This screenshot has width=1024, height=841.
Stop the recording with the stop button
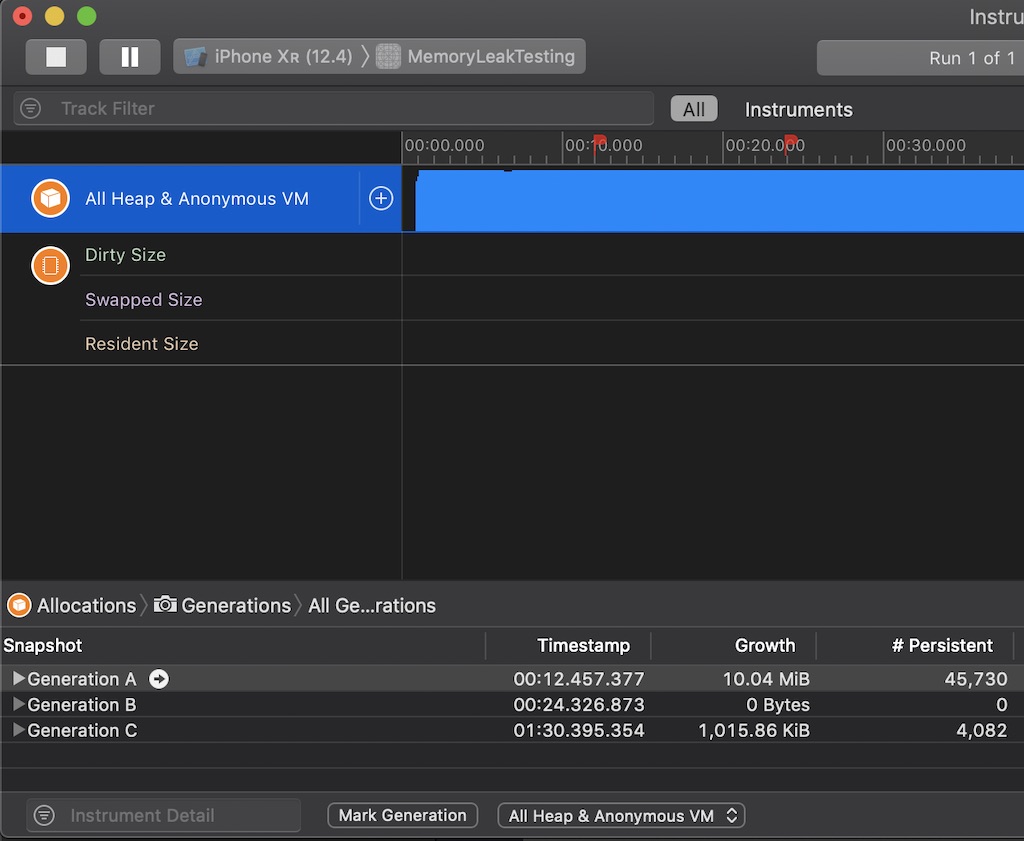56,57
